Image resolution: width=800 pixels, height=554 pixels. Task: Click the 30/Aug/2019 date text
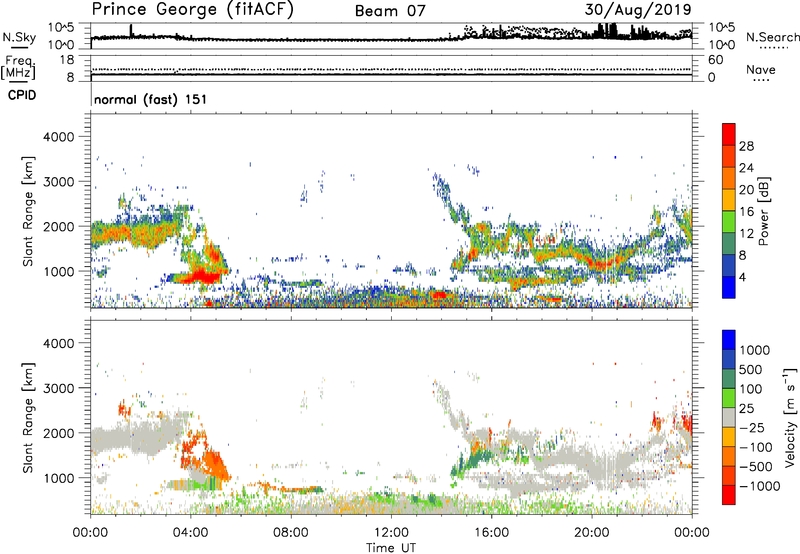(x=638, y=10)
